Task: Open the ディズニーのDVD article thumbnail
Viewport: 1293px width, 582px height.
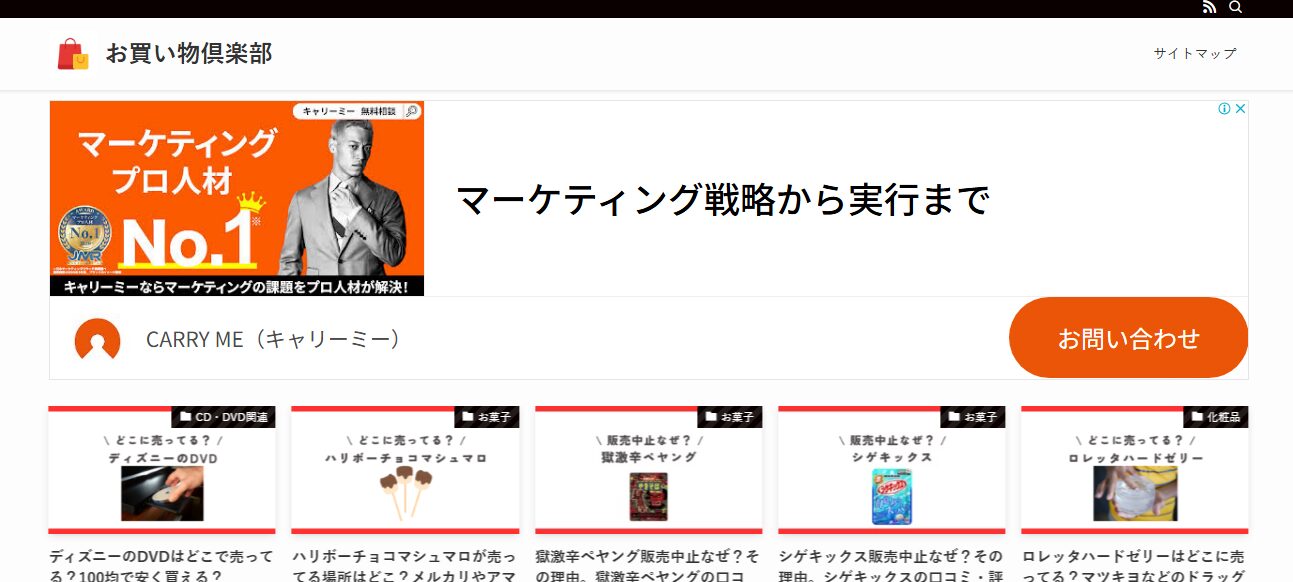Action: pyautogui.click(x=162, y=470)
